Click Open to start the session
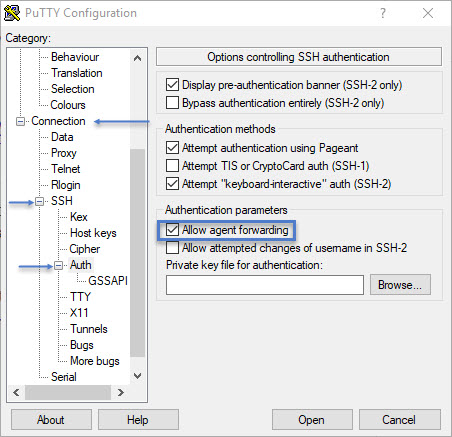Viewport: 452px width, 437px height. tap(312, 420)
